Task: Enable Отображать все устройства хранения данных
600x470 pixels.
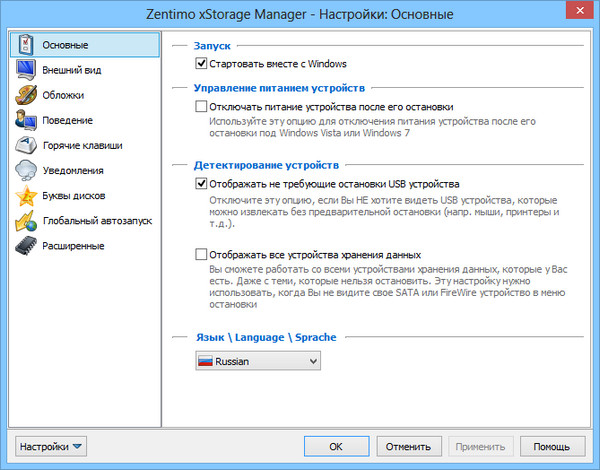Action: [x=202, y=255]
